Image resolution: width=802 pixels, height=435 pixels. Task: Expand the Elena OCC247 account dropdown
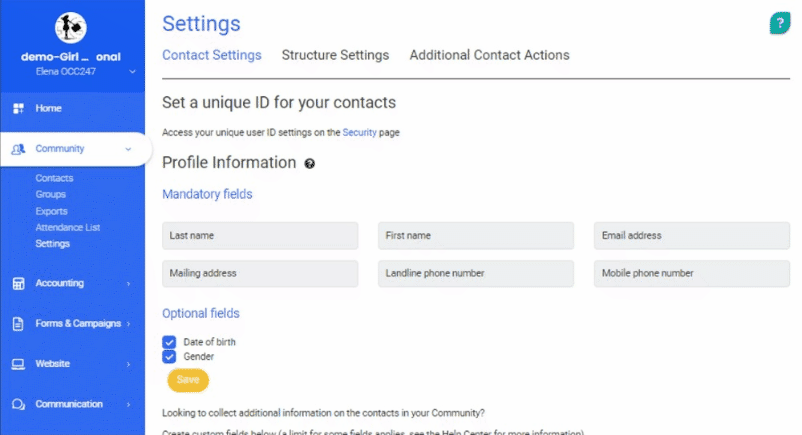click(132, 72)
